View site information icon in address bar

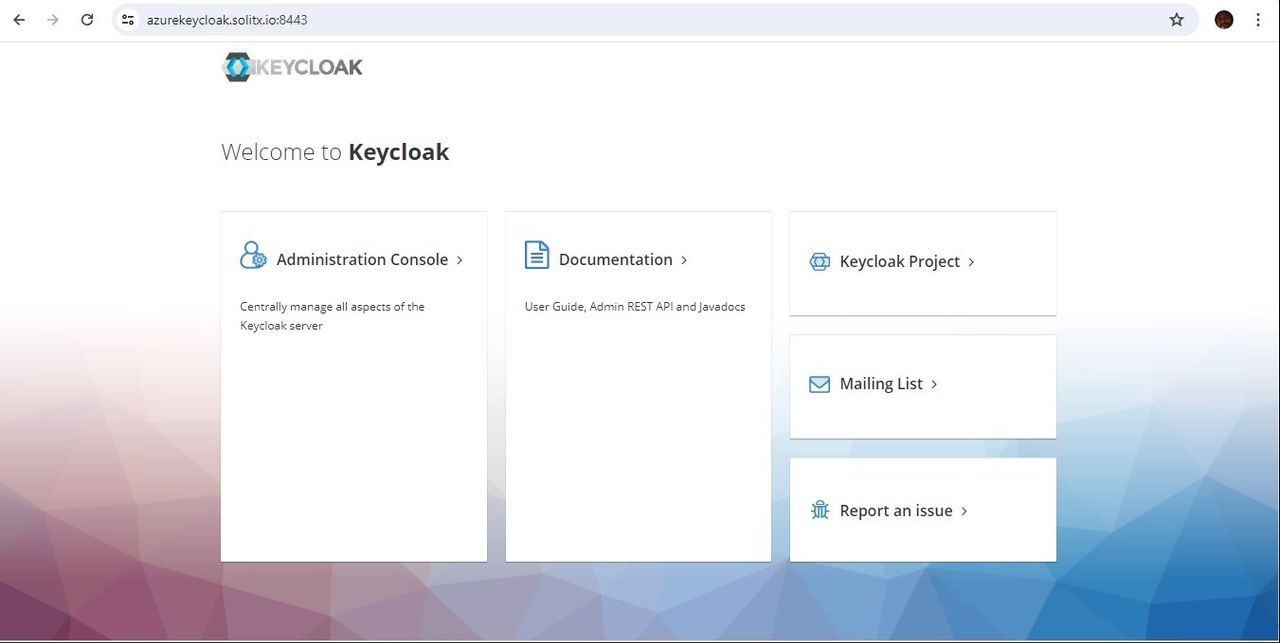point(127,20)
